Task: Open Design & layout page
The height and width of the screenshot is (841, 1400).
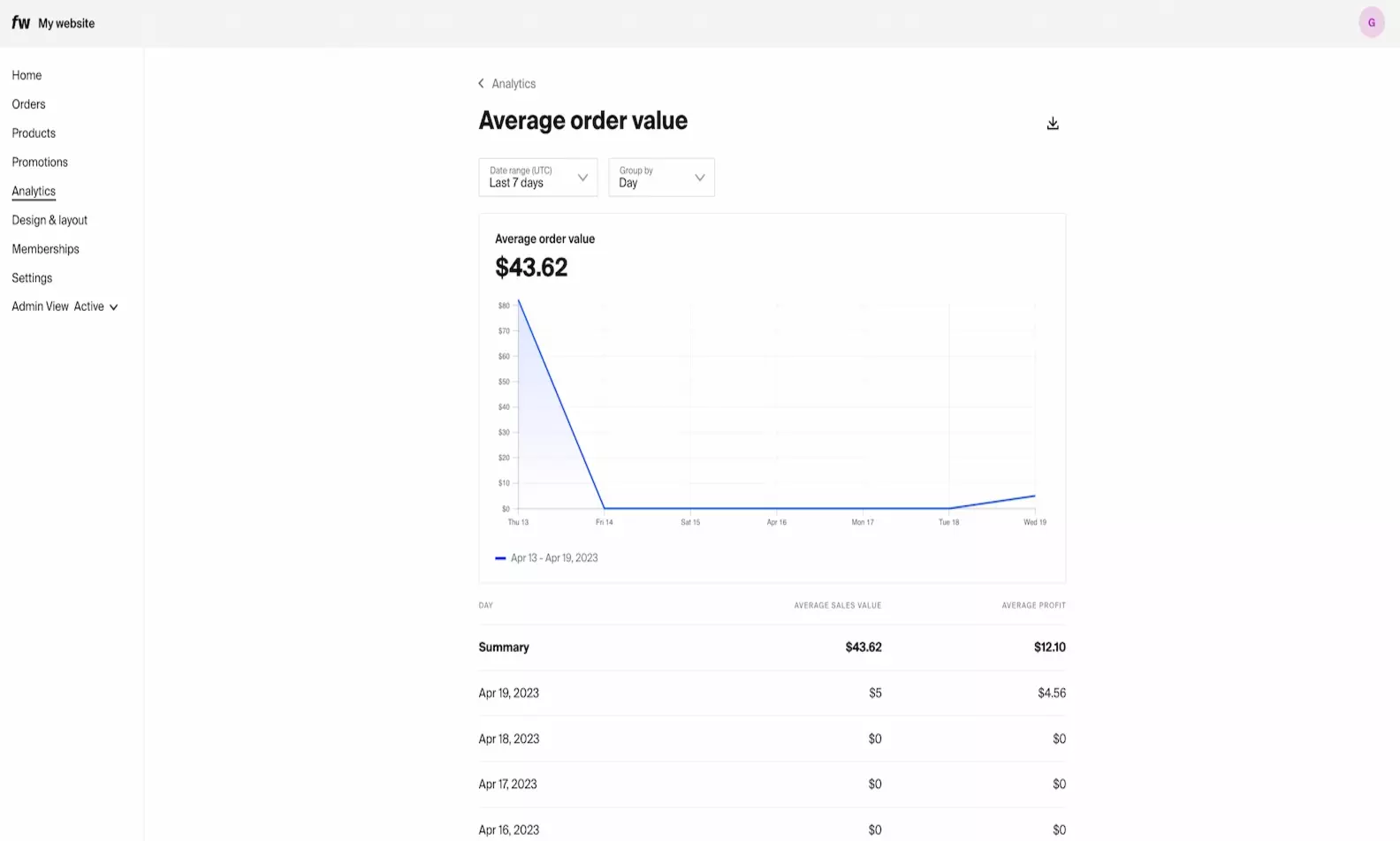Action: 49,220
